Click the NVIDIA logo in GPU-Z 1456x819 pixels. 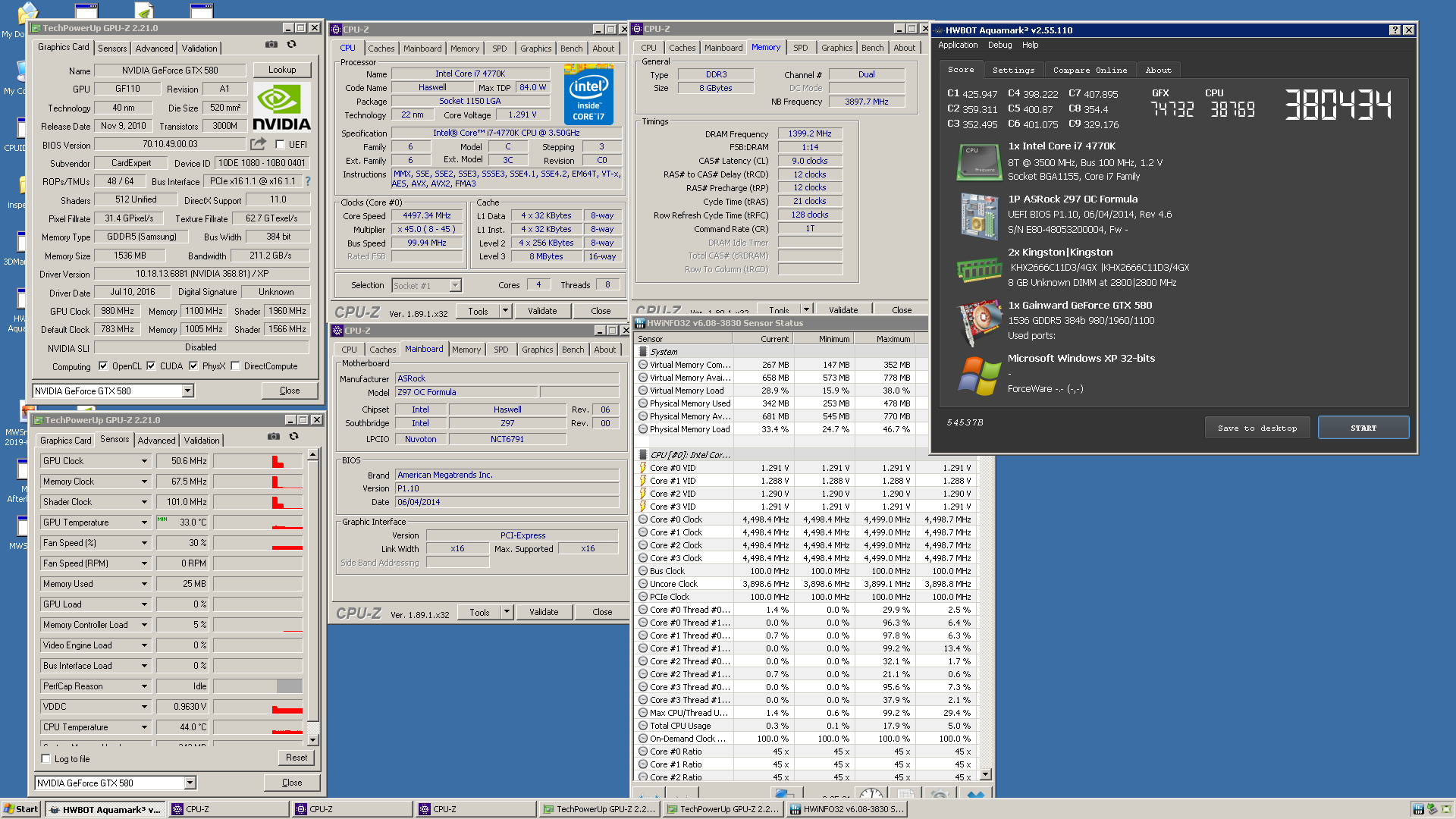[x=281, y=108]
